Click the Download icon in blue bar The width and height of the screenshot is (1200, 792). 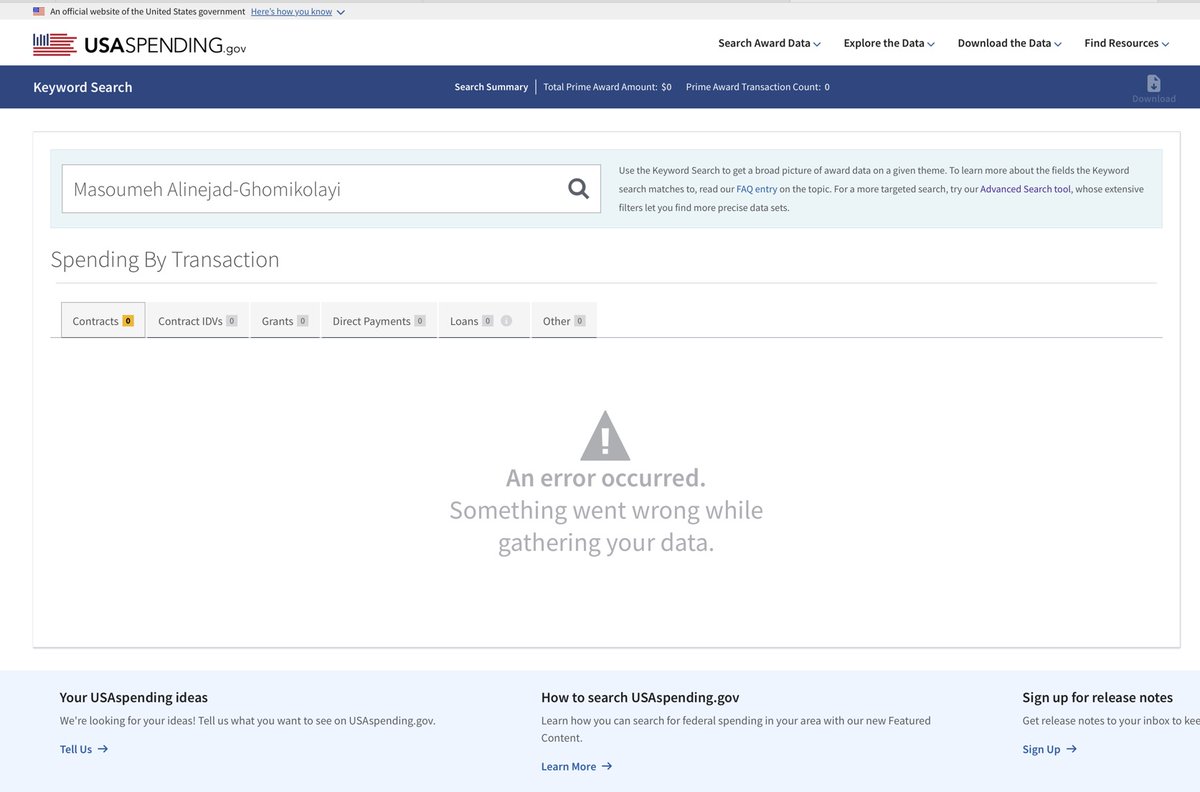1153,83
